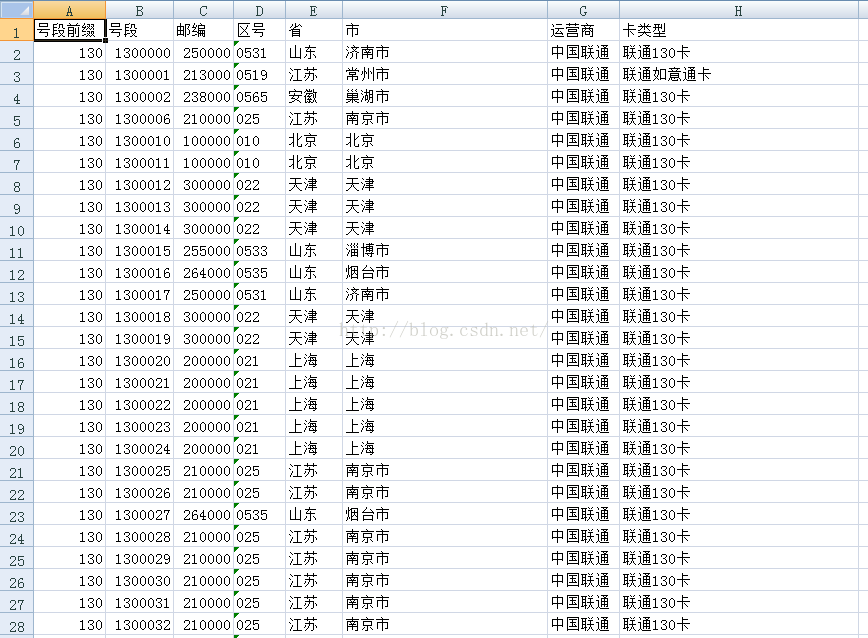Click cell with number 1300000
This screenshot has height=638, width=868.
pyautogui.click(x=140, y=53)
